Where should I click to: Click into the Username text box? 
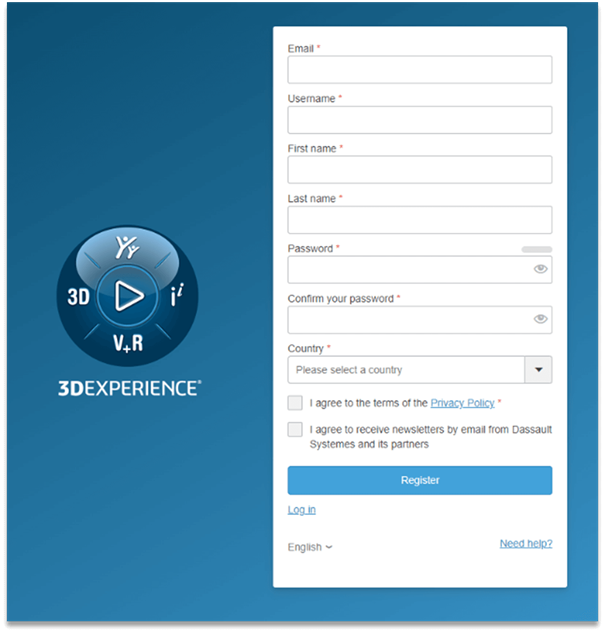click(419, 120)
